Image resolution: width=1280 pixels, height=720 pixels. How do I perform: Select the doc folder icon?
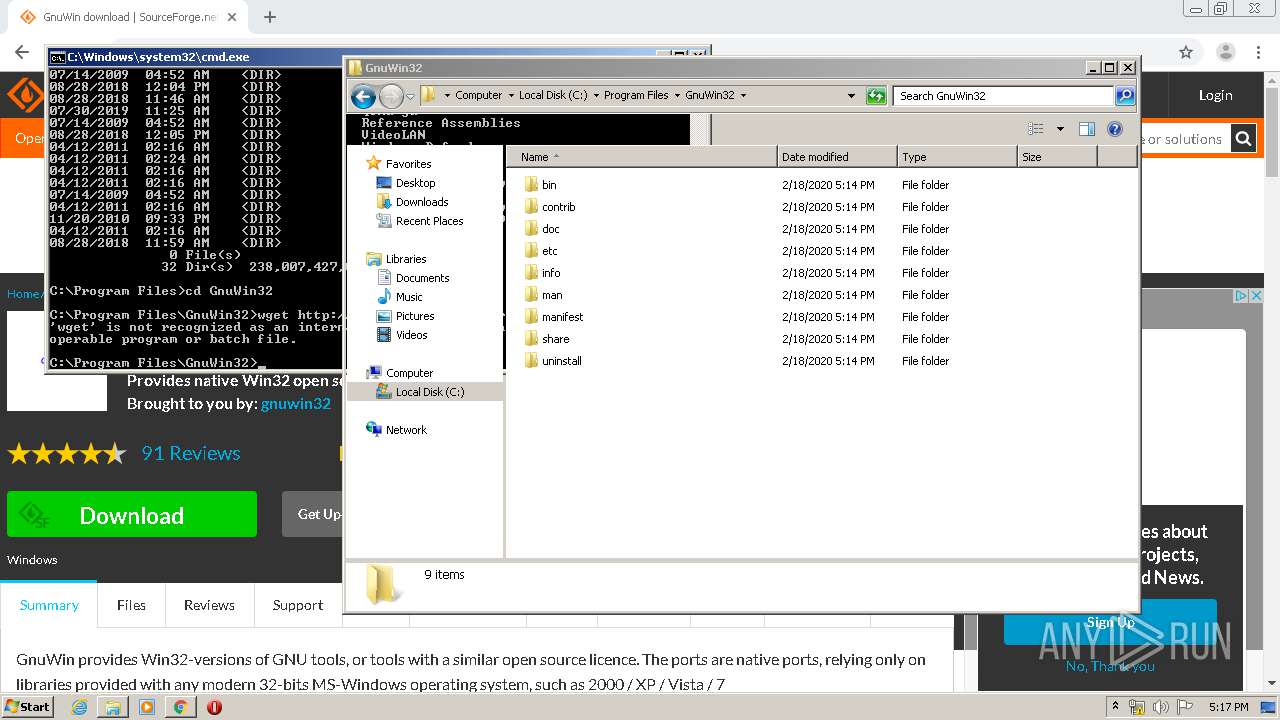531,229
